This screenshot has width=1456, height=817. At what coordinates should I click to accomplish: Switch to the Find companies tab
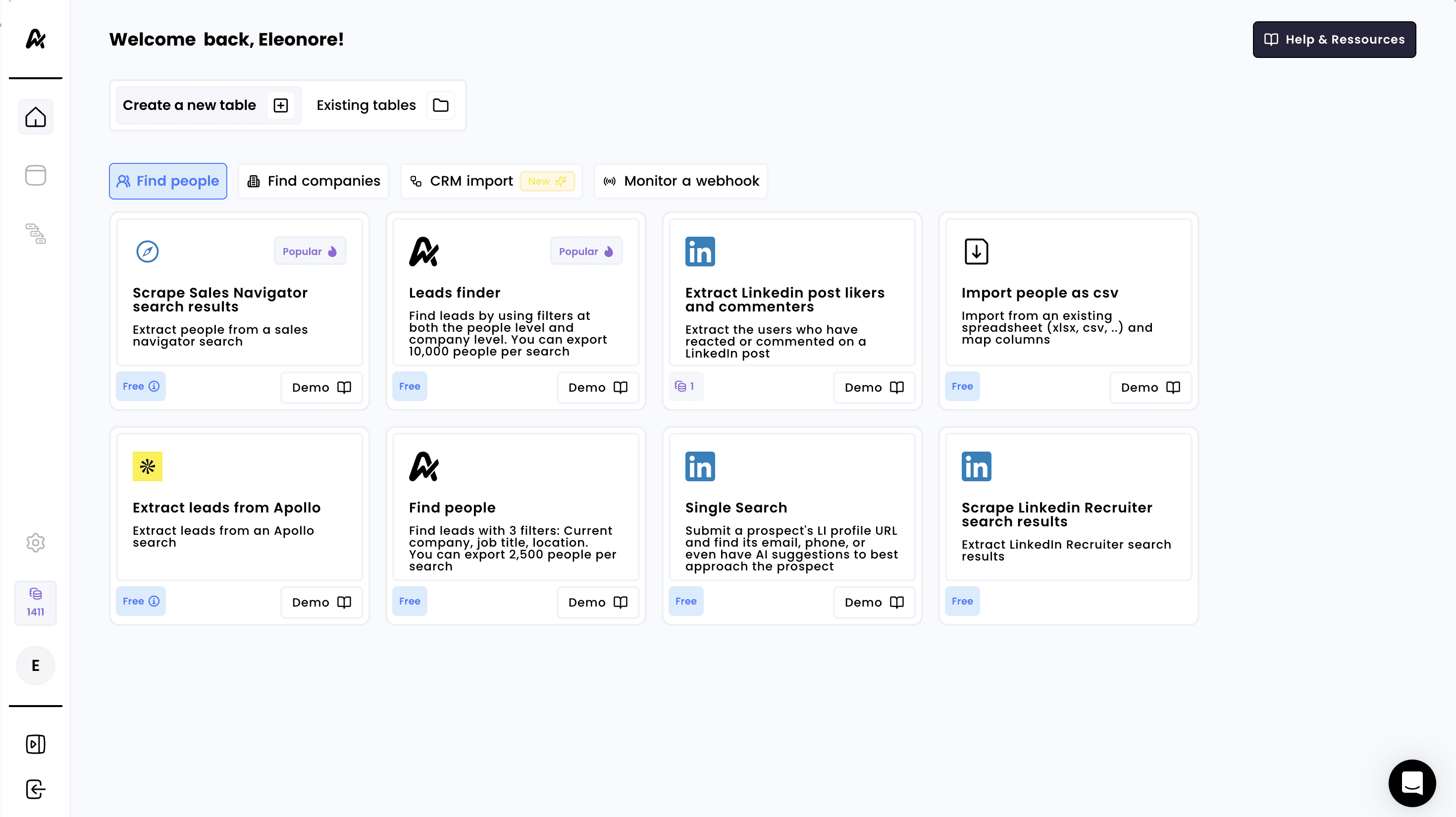click(x=313, y=181)
